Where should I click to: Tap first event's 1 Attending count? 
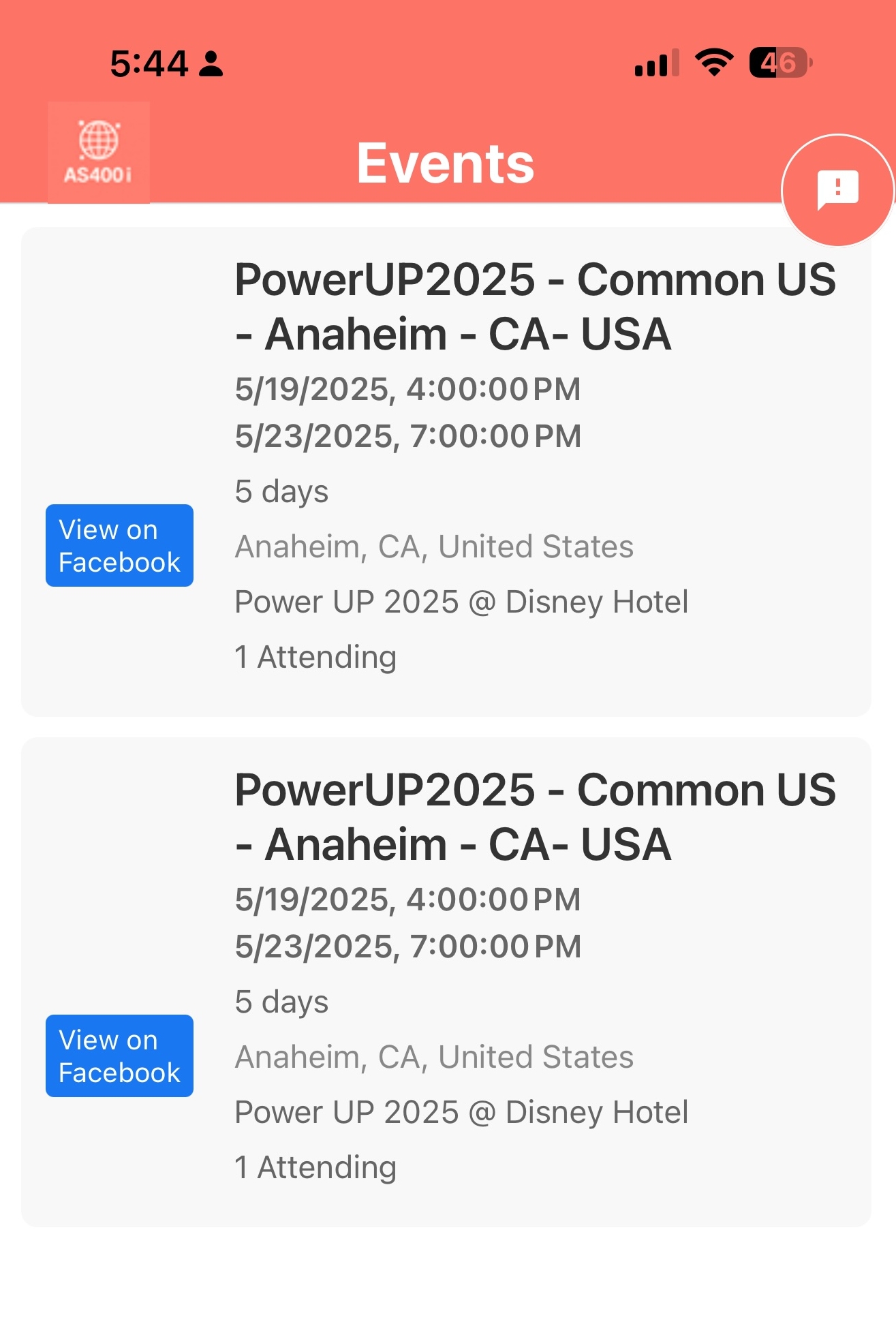tap(315, 657)
